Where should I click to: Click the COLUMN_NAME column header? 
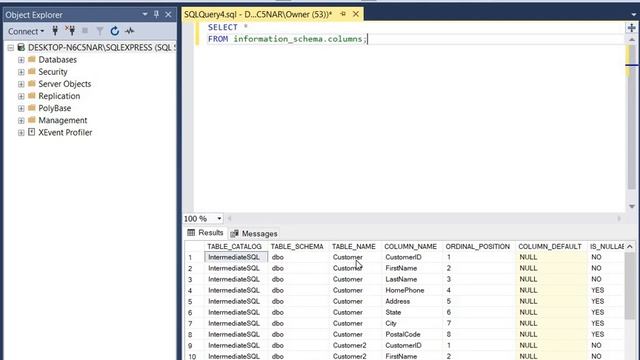click(410, 247)
